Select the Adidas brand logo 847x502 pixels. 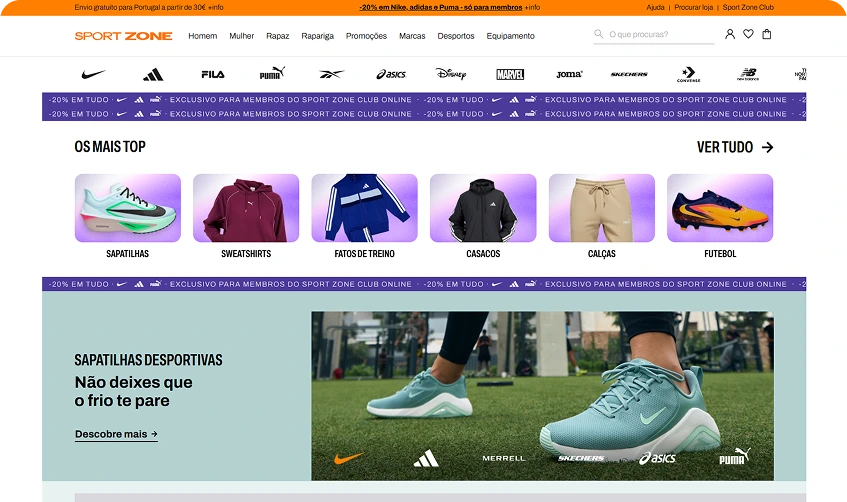coord(153,74)
